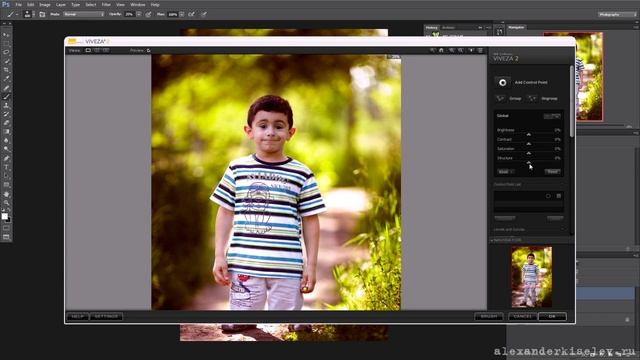Viewport: 640px width, 360px height.
Task: Click the lightbulb background icon in Viveza toolbar
Action: pyautogui.click(x=470, y=50)
